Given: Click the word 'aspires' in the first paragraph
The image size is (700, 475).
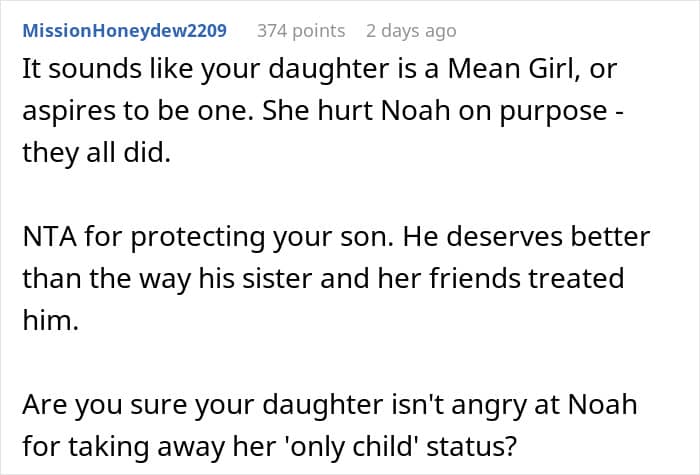Looking at the screenshot, I should tap(69, 112).
